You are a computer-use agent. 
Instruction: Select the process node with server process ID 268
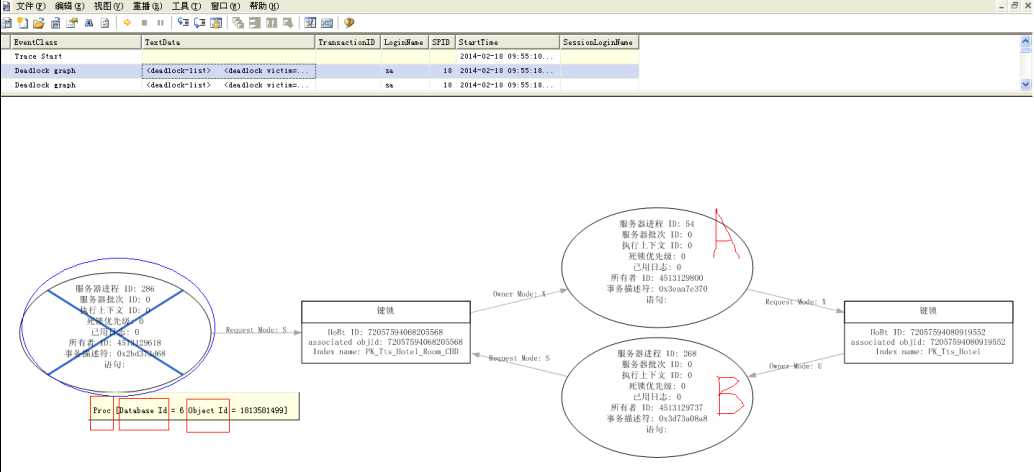(x=656, y=397)
